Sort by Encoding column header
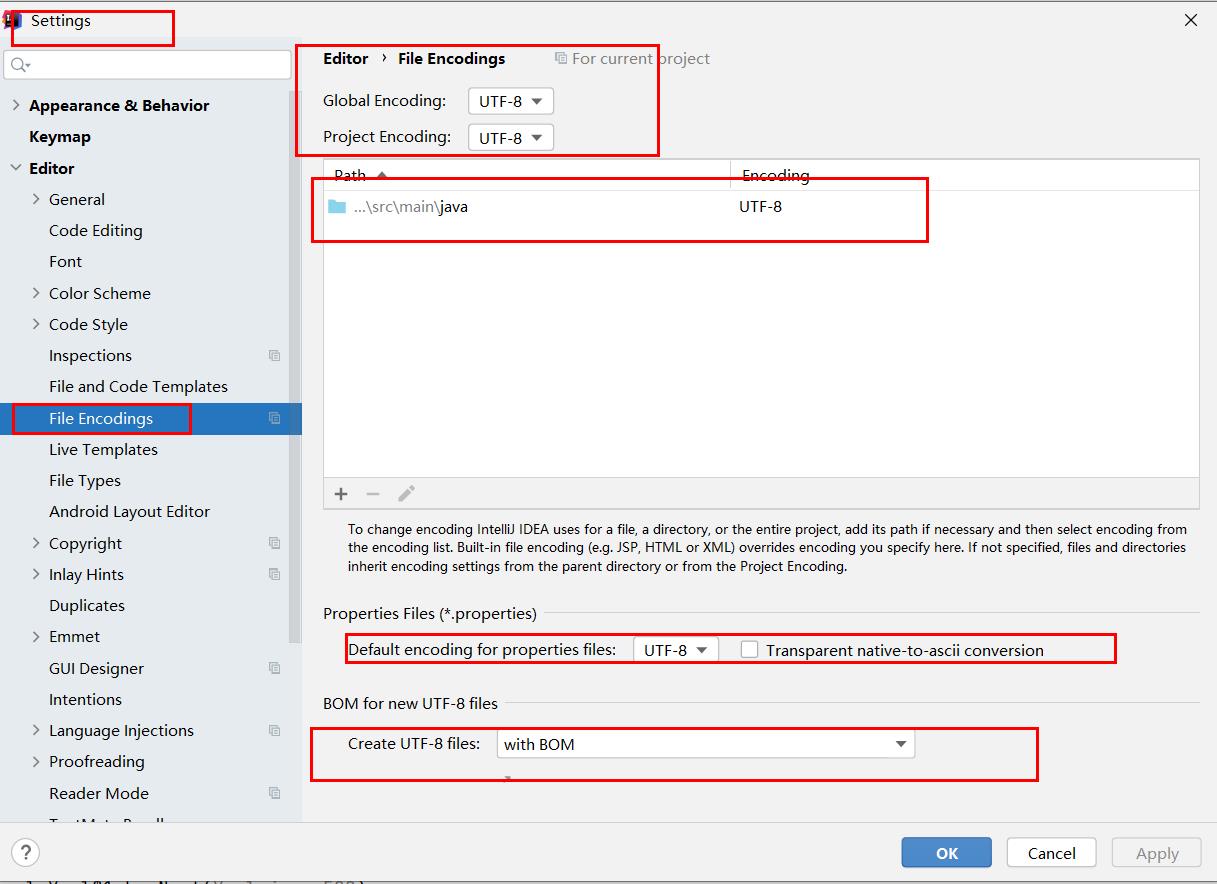 point(965,175)
